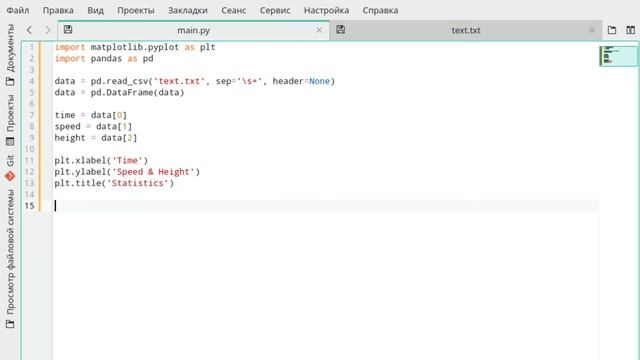The width and height of the screenshot is (640, 360).
Task: Click line number 15 in gutter
Action: click(29, 205)
